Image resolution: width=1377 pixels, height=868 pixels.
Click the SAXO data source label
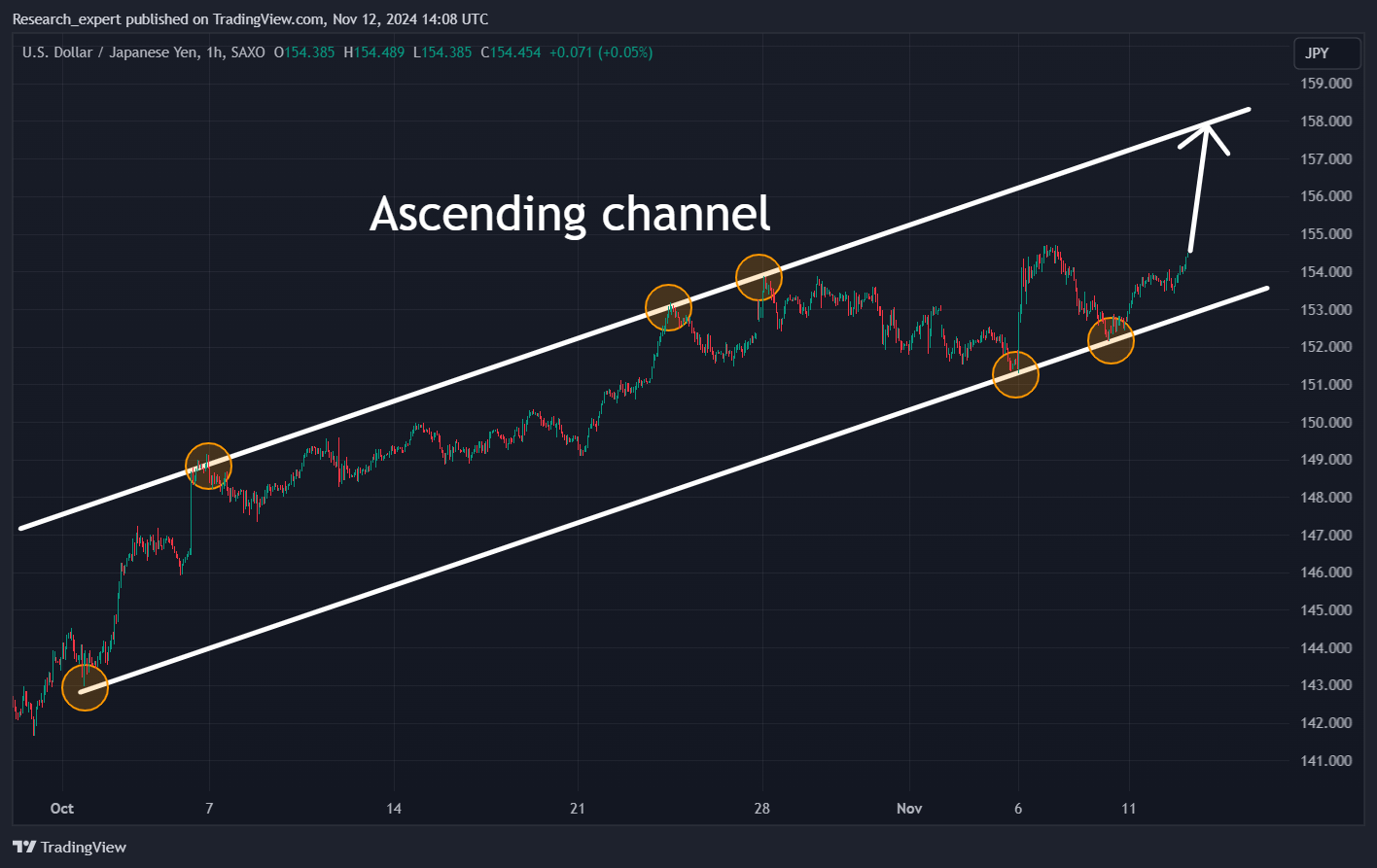click(247, 52)
